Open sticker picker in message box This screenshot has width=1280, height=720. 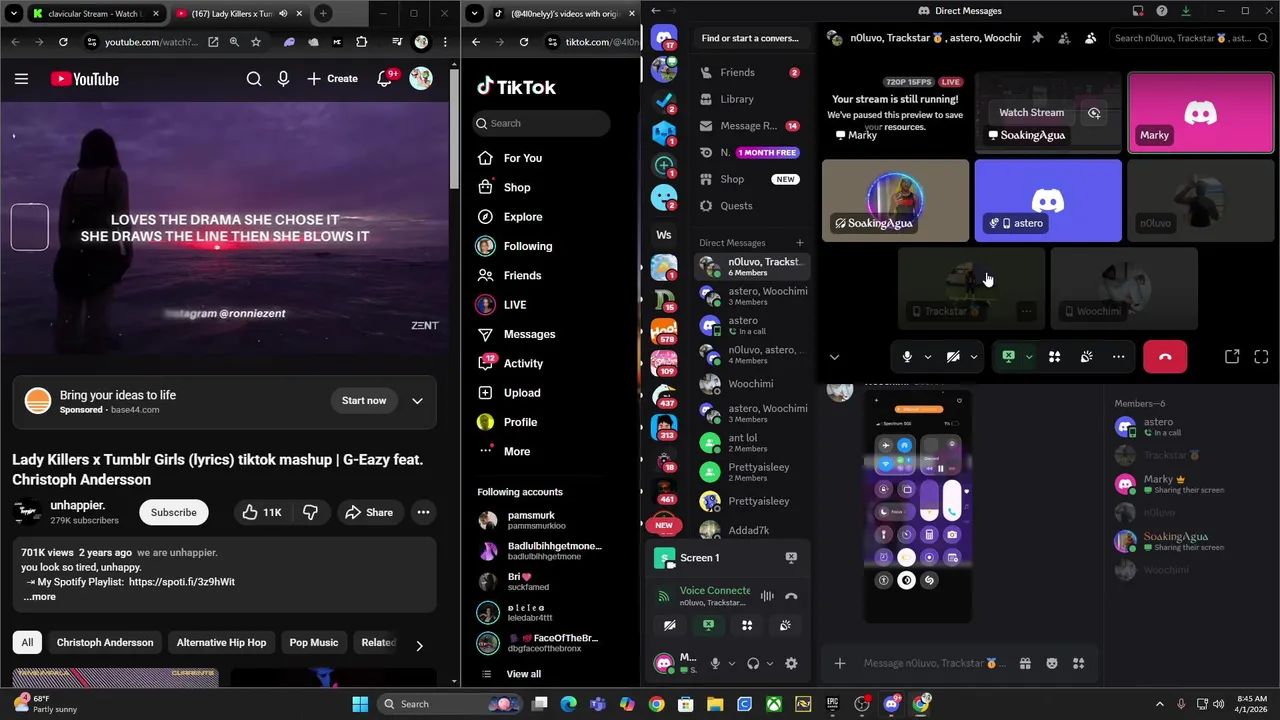1052,663
